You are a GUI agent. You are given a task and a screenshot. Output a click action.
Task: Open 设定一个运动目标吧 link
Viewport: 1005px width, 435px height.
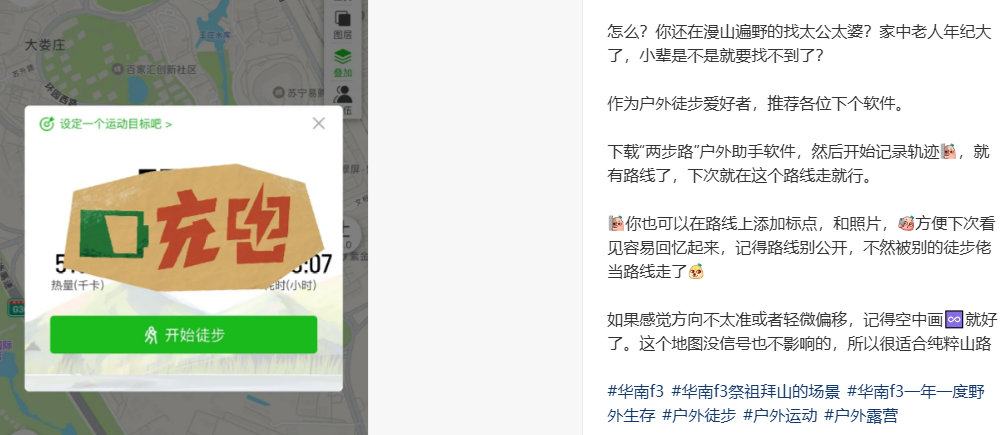pyautogui.click(x=115, y=124)
